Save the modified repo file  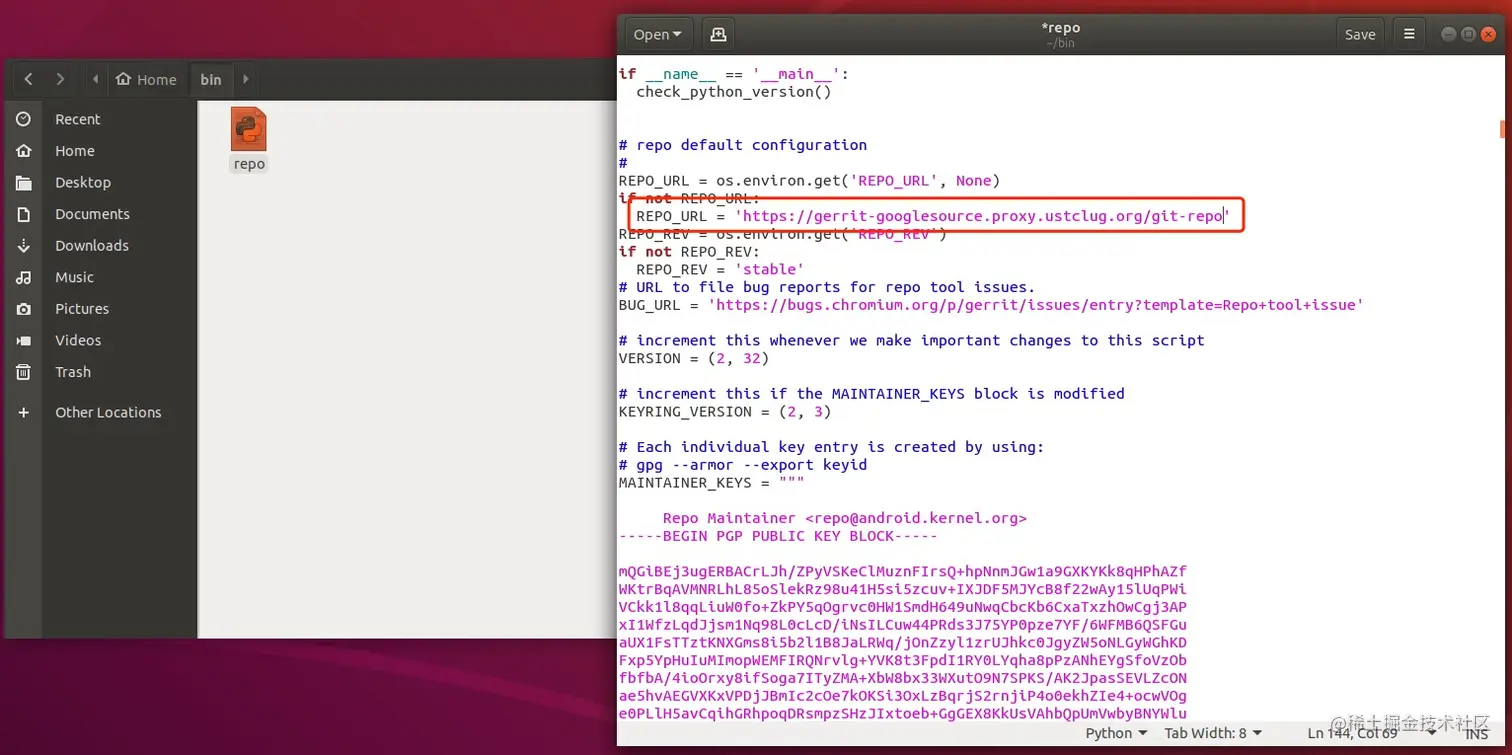coord(1360,33)
